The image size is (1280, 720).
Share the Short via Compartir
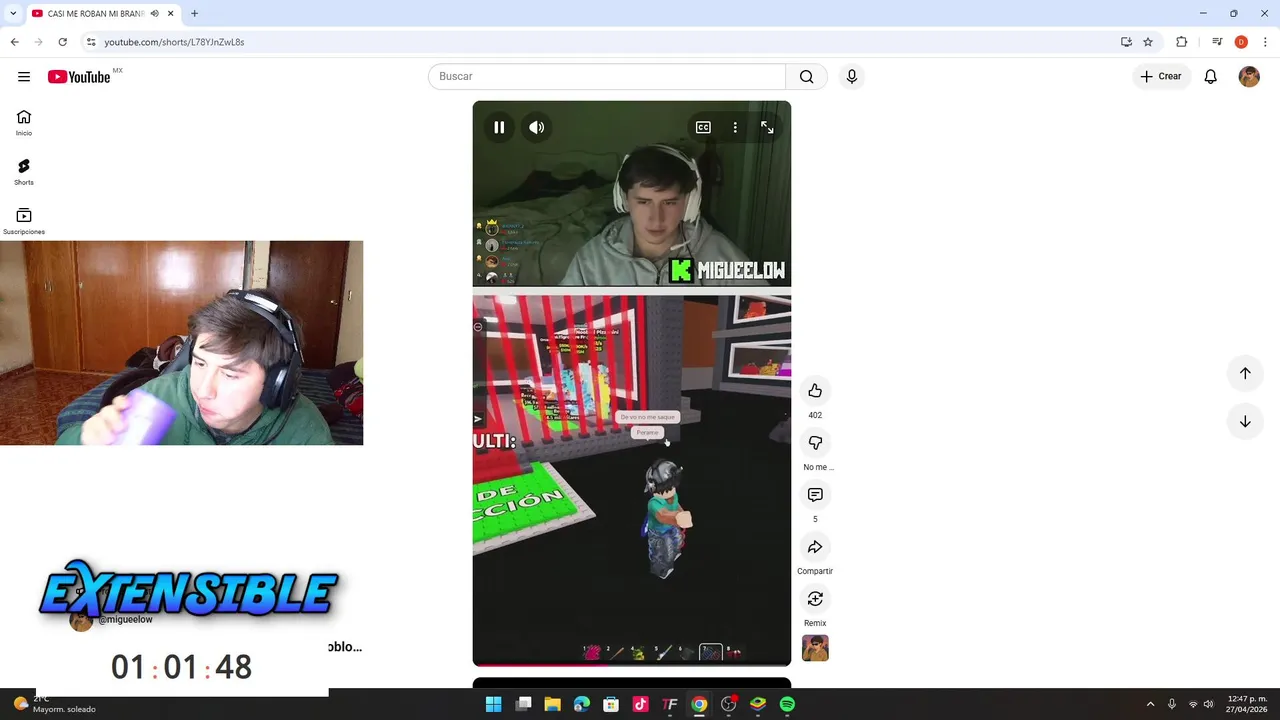[x=815, y=546]
